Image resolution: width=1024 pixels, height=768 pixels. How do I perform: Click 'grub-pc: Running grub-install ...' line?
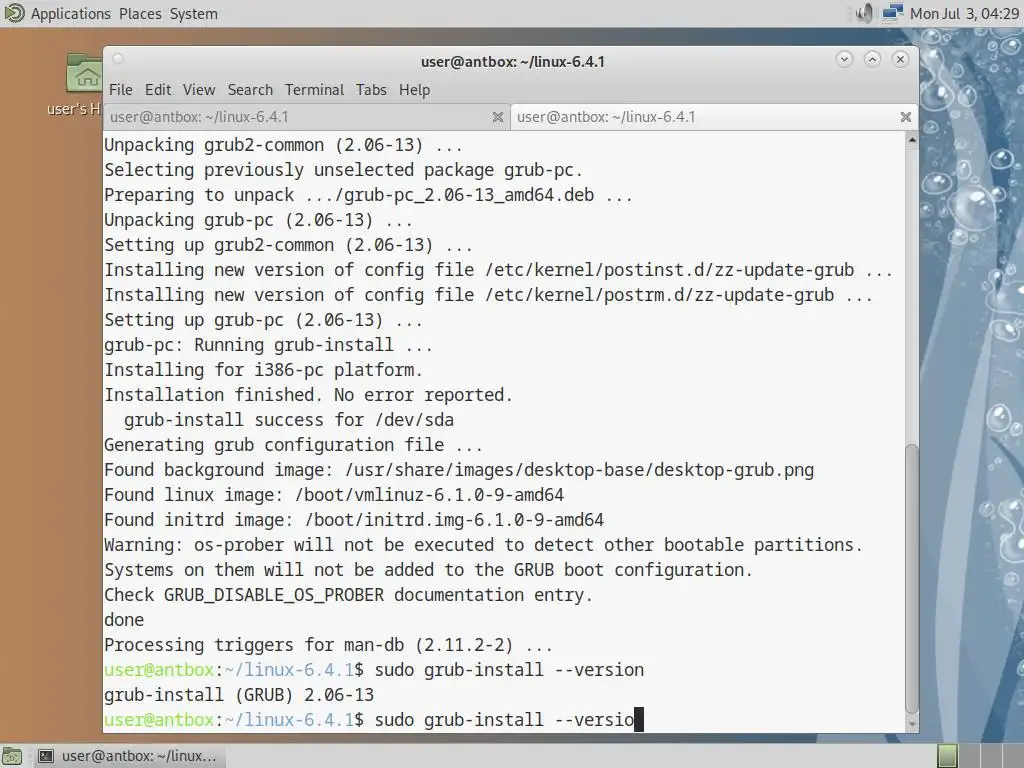(x=268, y=345)
